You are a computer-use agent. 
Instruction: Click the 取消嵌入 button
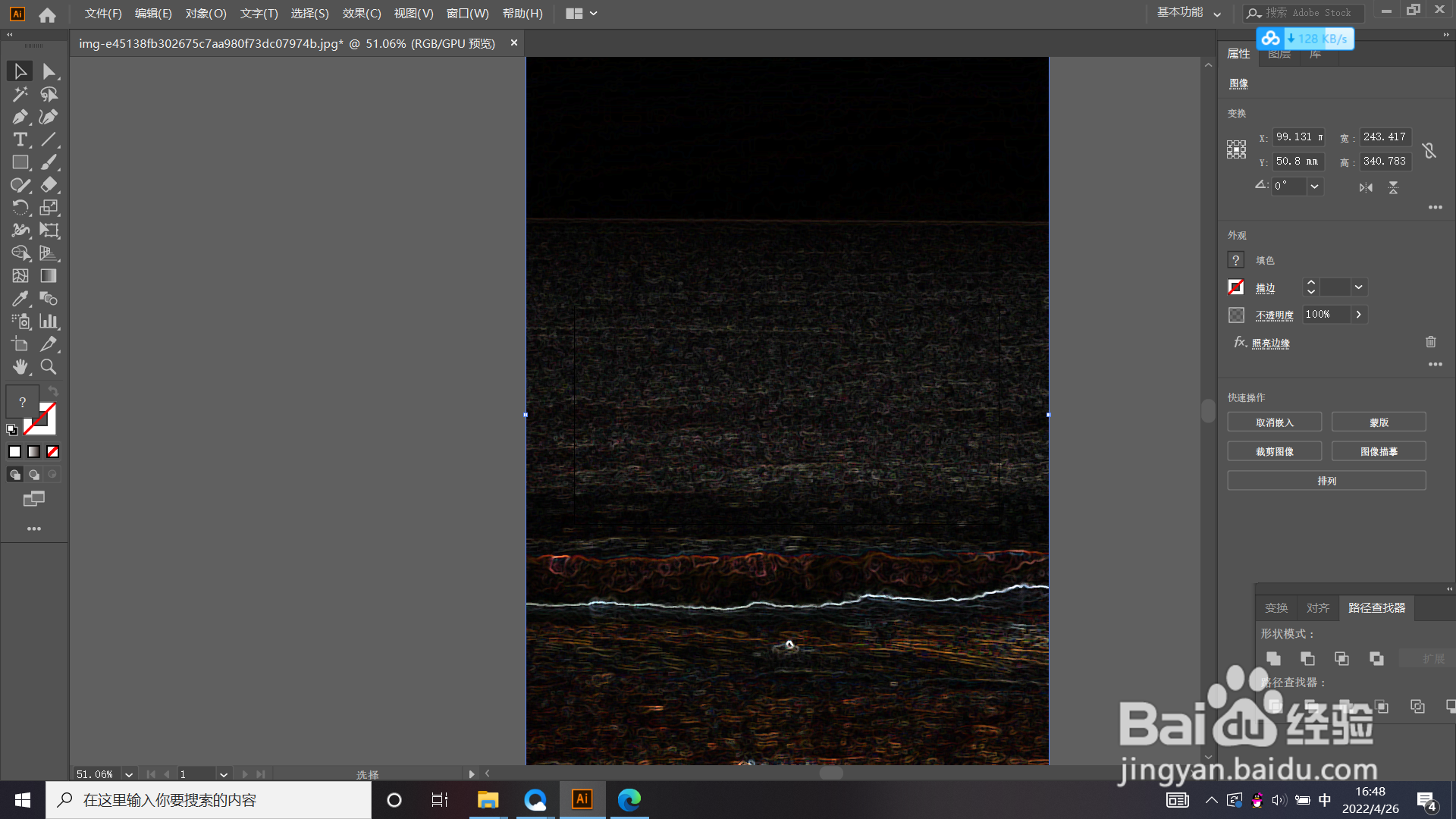coord(1275,422)
